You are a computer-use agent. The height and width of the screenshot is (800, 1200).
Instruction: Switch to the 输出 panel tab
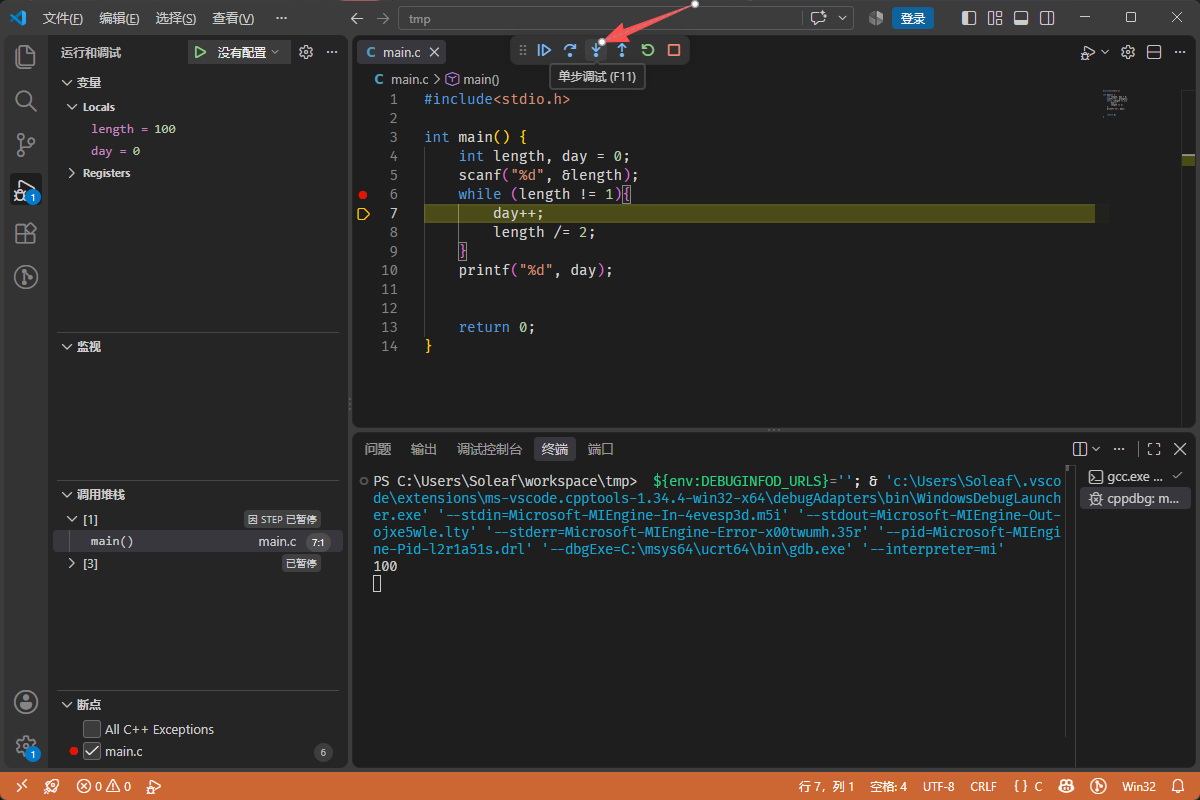[424, 449]
